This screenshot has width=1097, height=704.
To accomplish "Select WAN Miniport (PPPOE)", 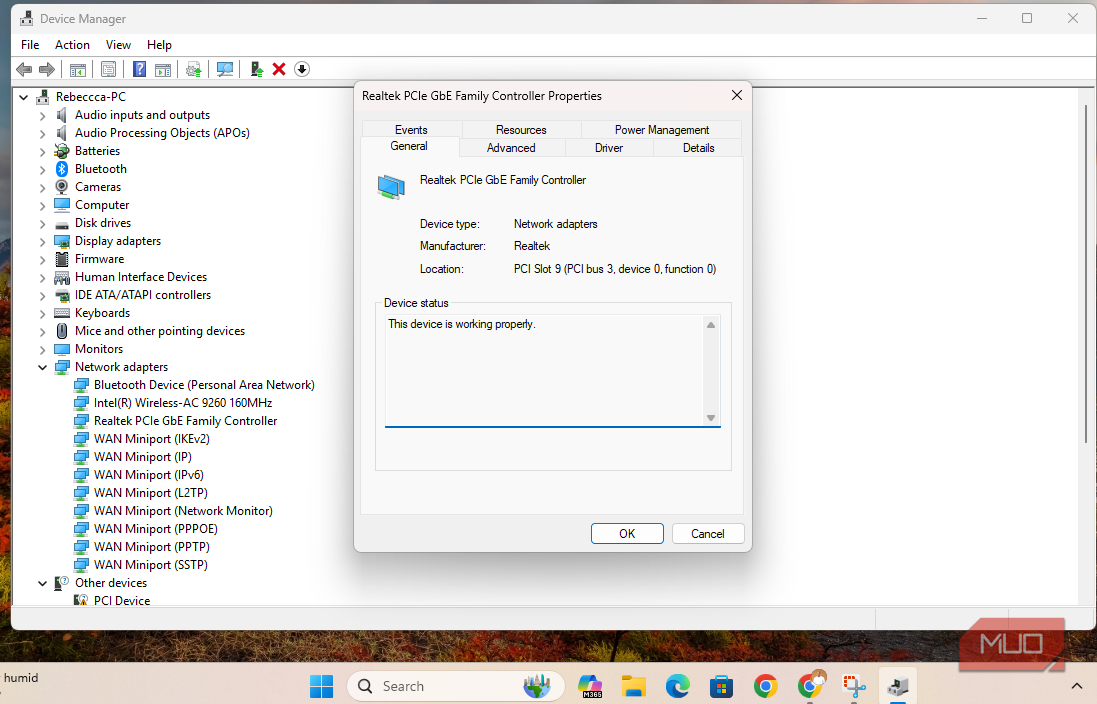I will point(156,528).
